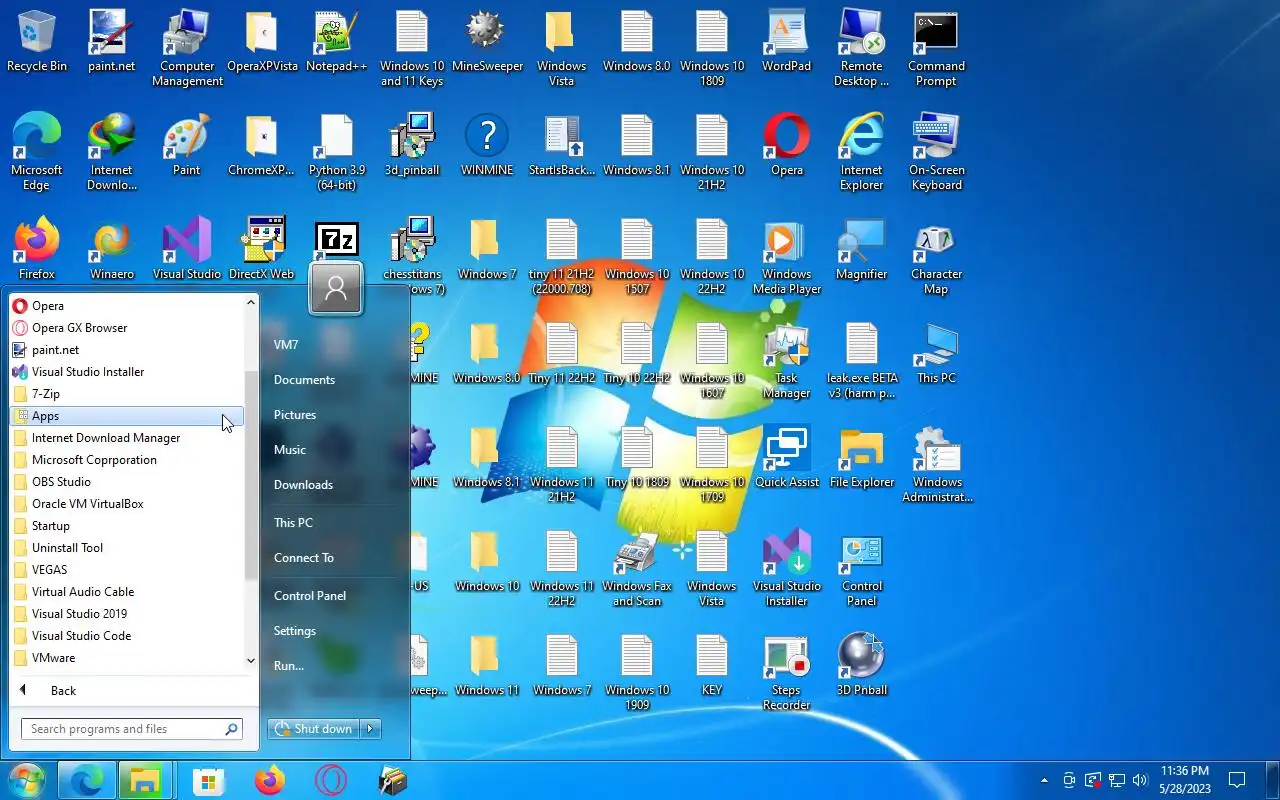Image resolution: width=1280 pixels, height=800 pixels.
Task: Click the Shut down button
Action: 314,729
